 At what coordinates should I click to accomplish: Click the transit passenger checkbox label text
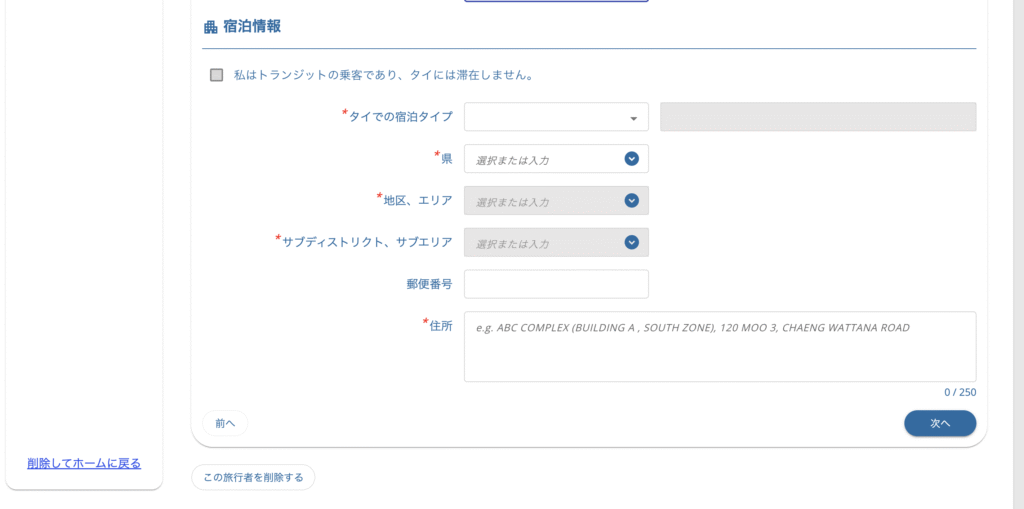(384, 75)
